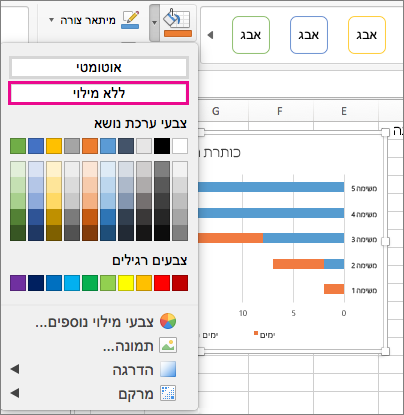Click the מיתאר צורה label
Screen dimensions: 404x415
pos(88,20)
